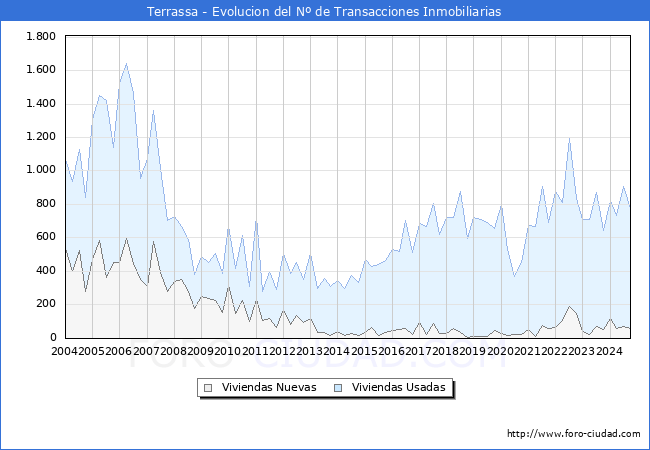650x450 pixels.
Task: Select the Viviendas Usadas legend label
Action: [398, 387]
